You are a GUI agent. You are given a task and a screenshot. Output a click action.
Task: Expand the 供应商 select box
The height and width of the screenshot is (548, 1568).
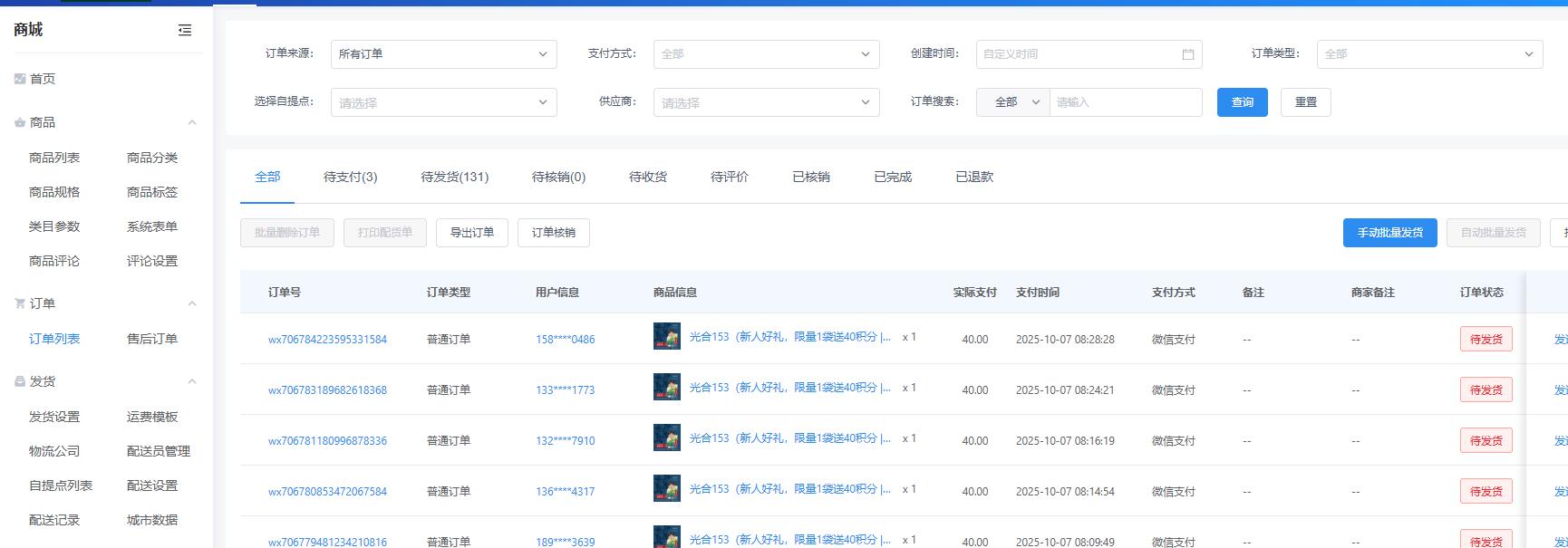pyautogui.click(x=766, y=102)
